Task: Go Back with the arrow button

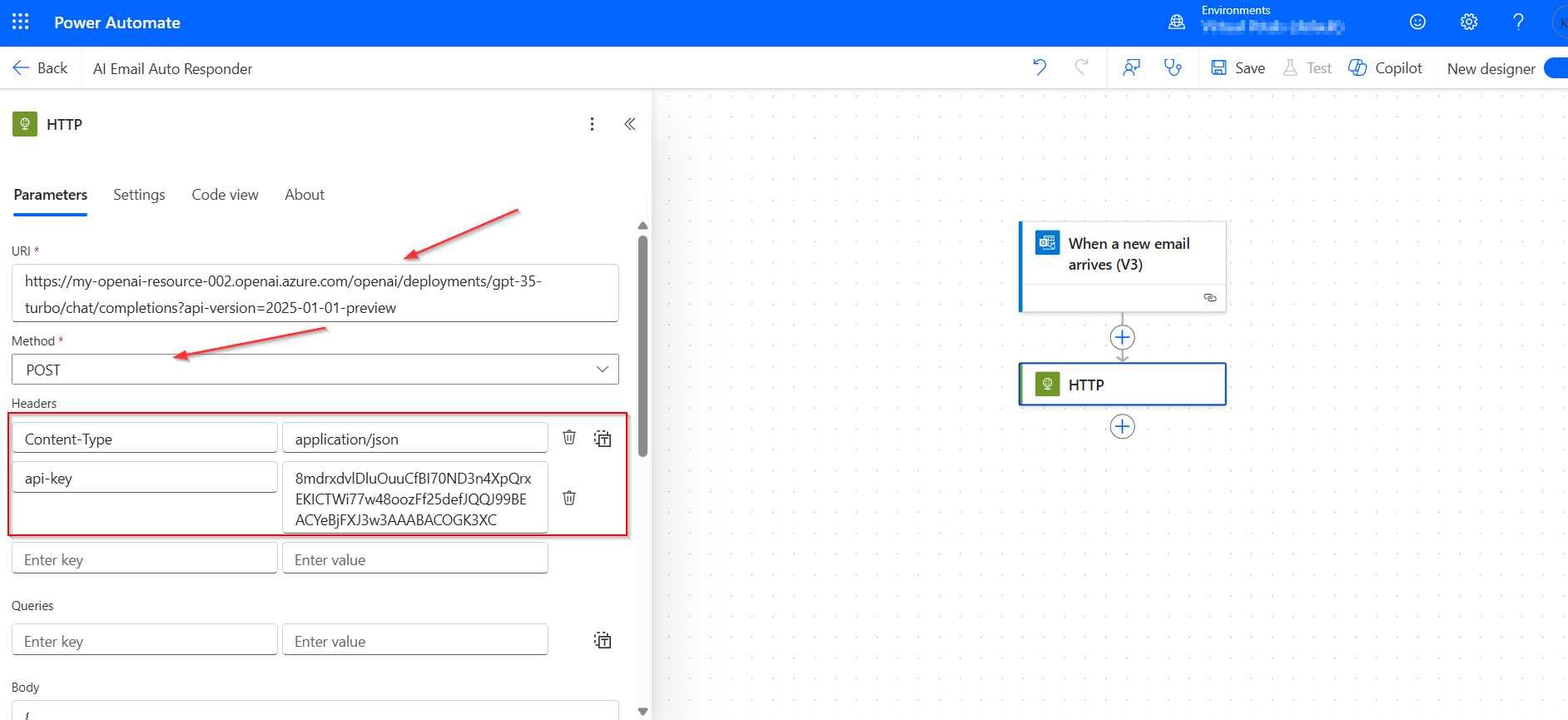Action: coord(40,68)
